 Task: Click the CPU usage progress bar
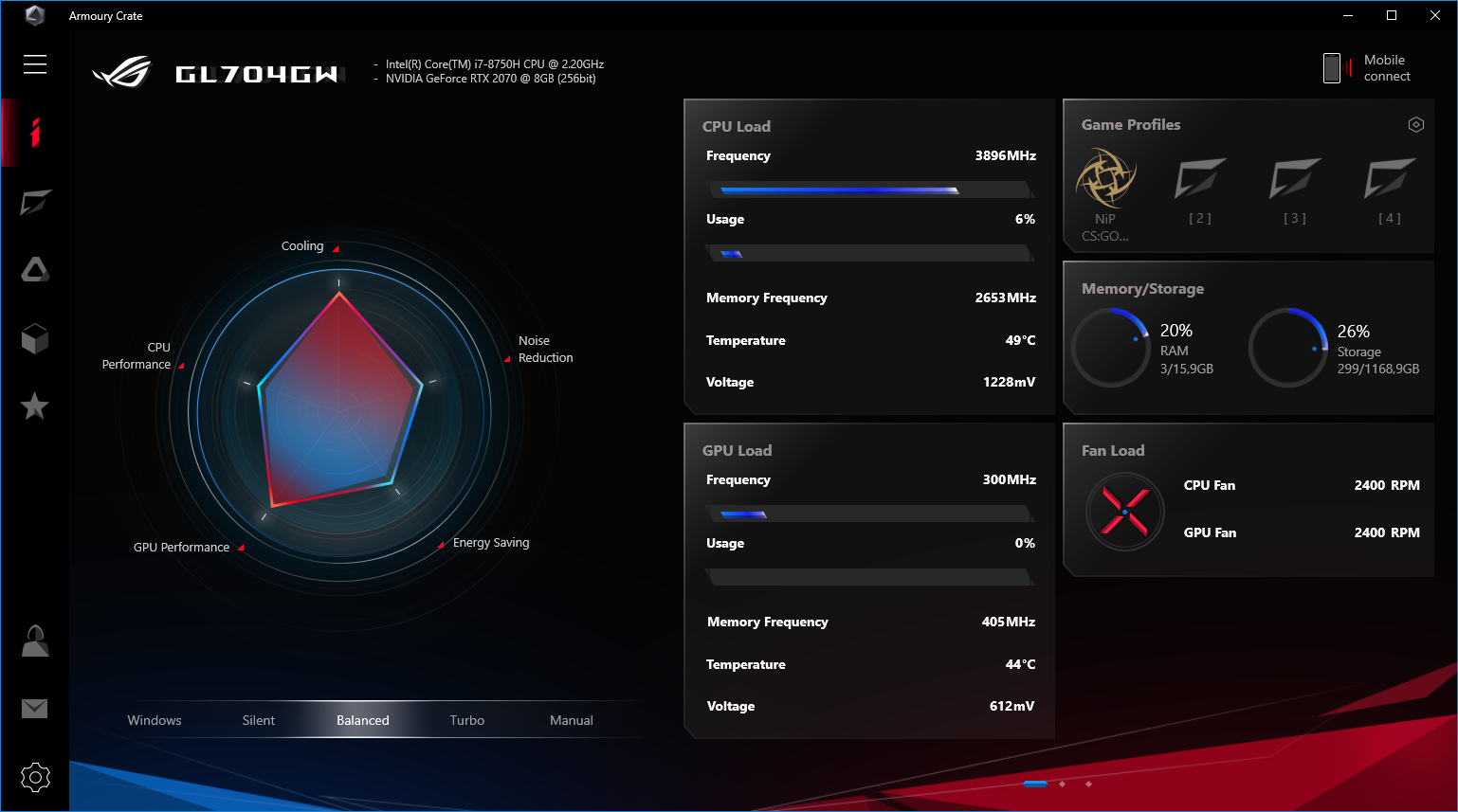870,253
